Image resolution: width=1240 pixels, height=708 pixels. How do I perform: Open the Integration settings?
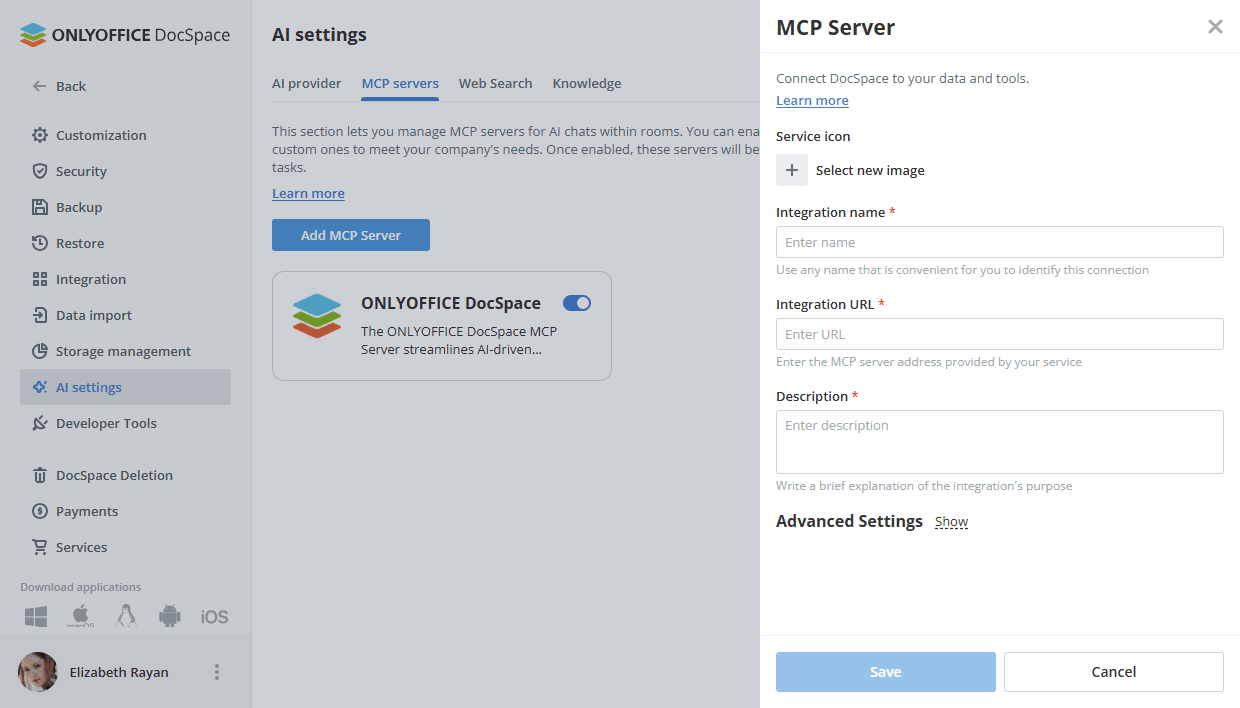click(90, 279)
